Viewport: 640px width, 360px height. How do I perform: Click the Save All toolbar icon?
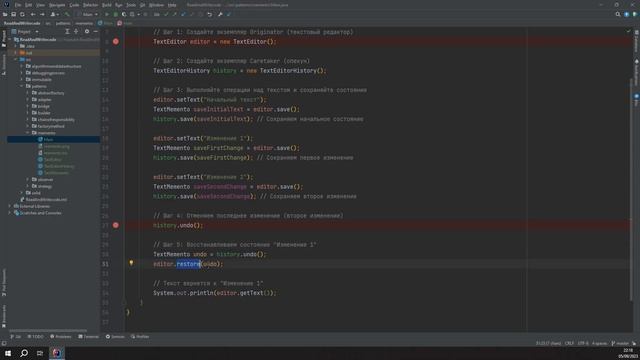(x=13, y=14)
